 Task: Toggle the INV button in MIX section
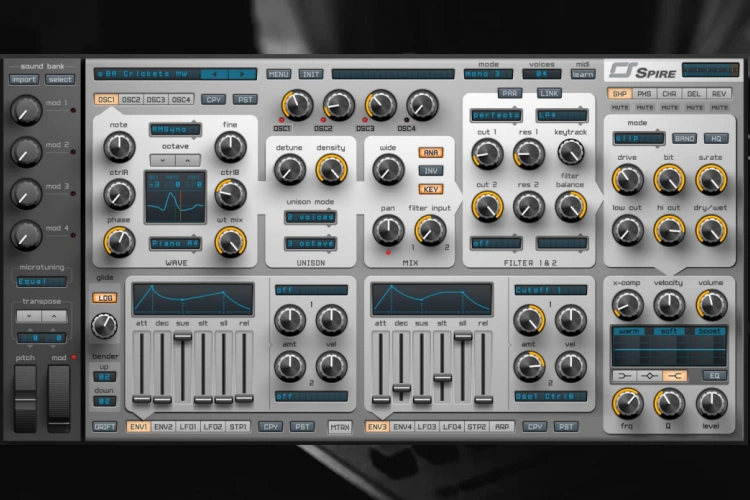point(430,171)
